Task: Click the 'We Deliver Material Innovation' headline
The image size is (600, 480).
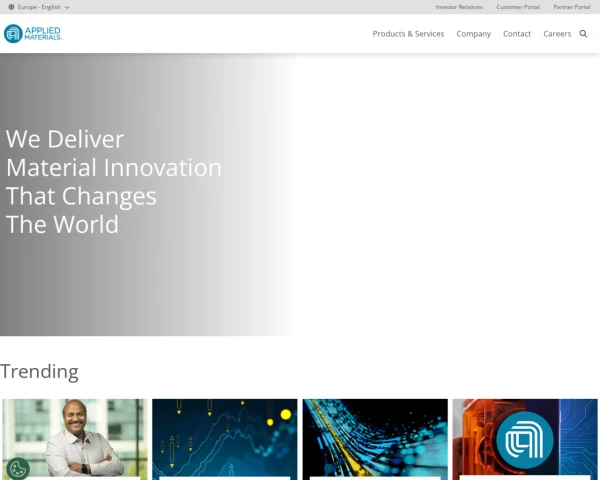Action: click(x=113, y=182)
